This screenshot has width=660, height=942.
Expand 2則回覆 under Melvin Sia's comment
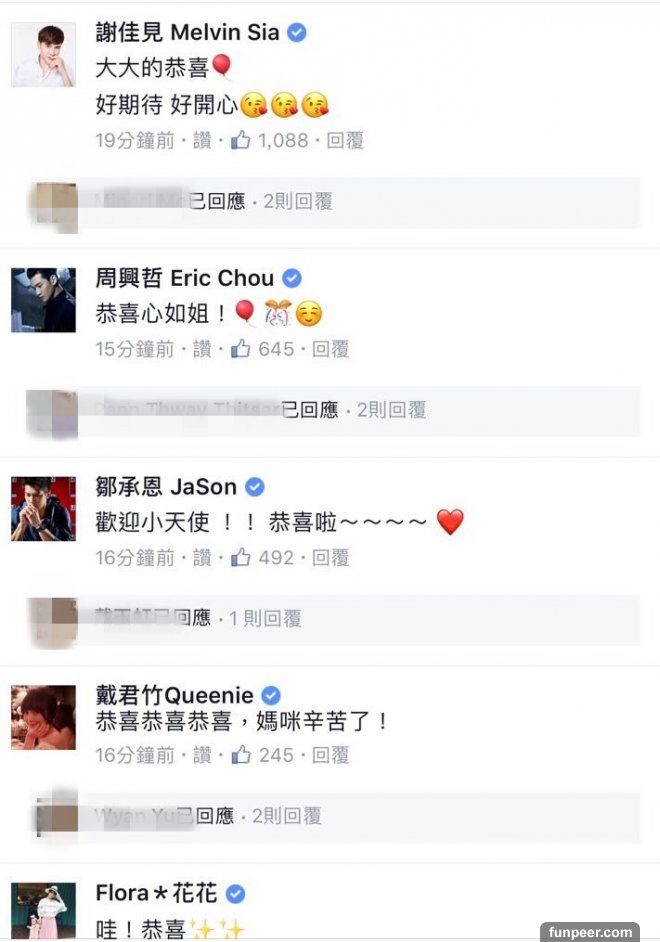tap(298, 201)
